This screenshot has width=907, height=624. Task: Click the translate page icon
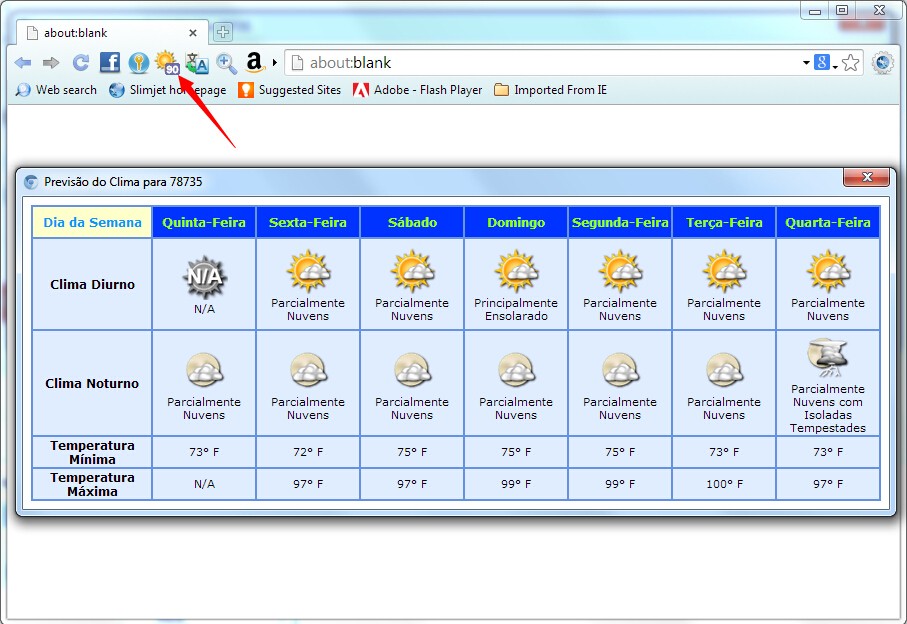(x=197, y=63)
